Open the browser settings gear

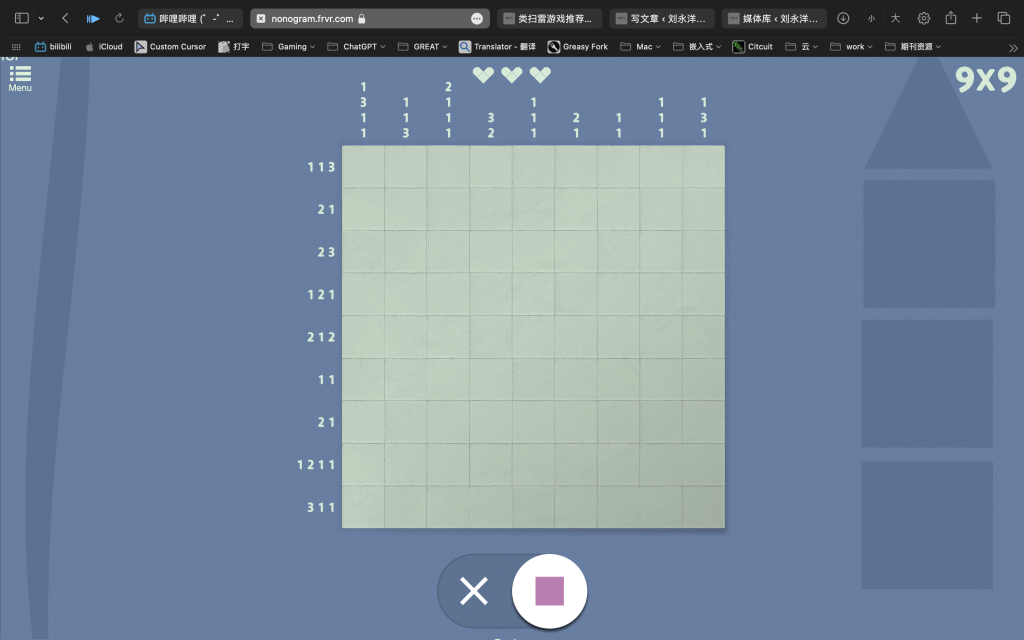(x=923, y=18)
